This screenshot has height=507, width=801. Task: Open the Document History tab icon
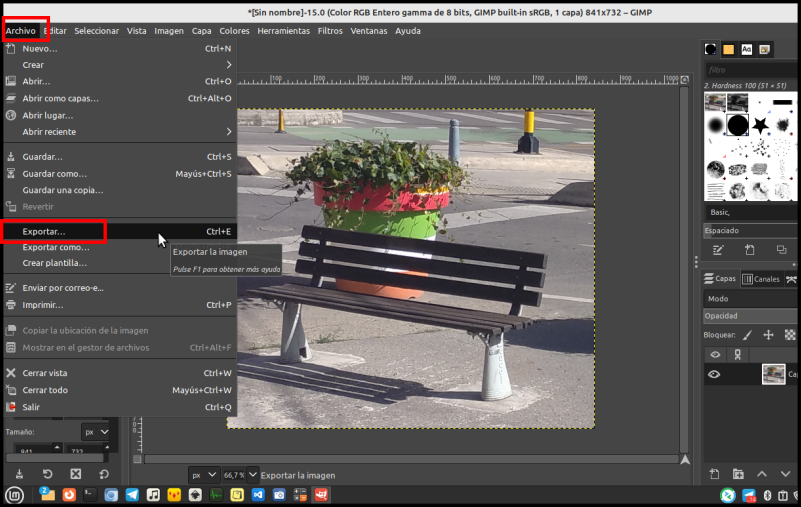pos(765,49)
